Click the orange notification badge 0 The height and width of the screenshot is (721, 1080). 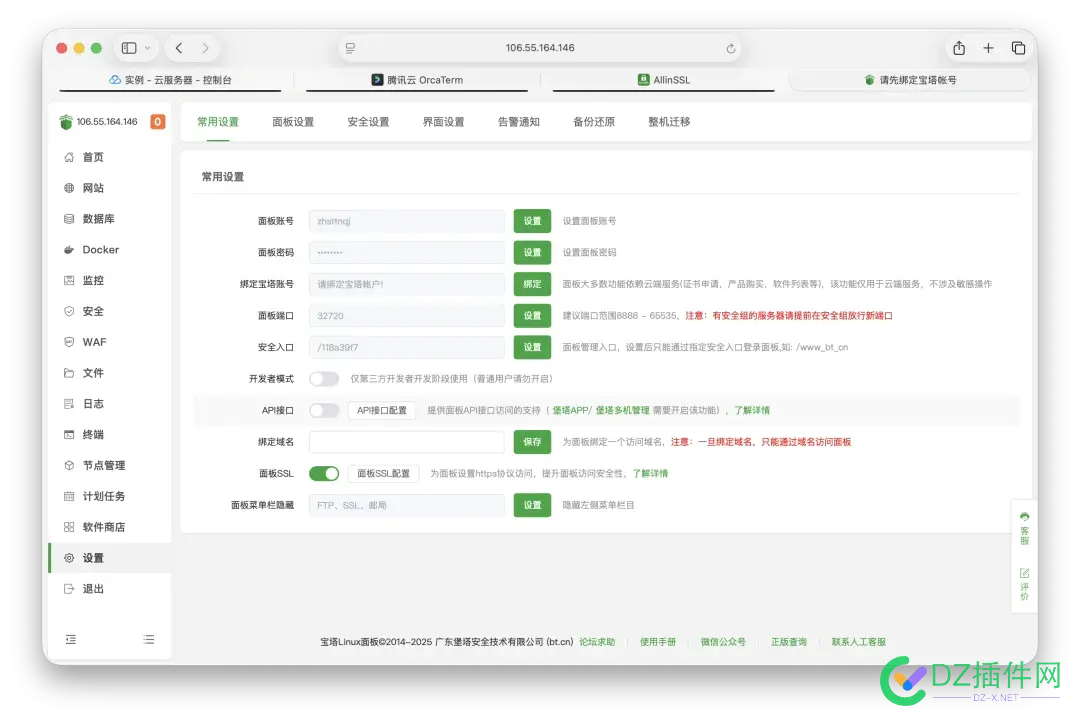[158, 122]
